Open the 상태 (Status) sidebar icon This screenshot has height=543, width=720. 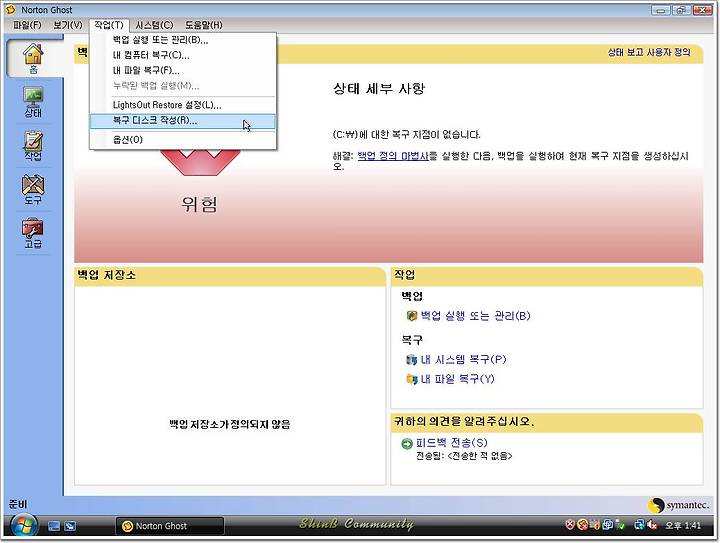point(33,102)
